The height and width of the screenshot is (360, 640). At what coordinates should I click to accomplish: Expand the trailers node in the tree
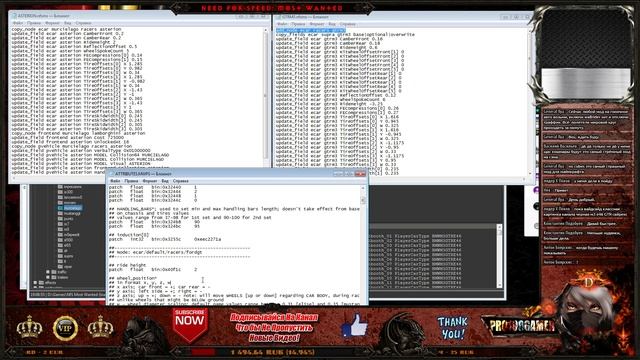coord(47,277)
